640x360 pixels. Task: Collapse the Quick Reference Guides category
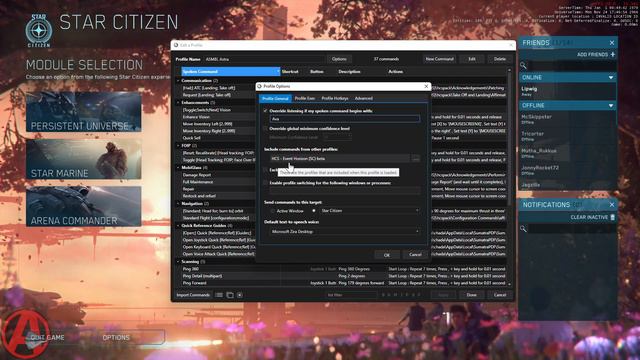[178, 225]
